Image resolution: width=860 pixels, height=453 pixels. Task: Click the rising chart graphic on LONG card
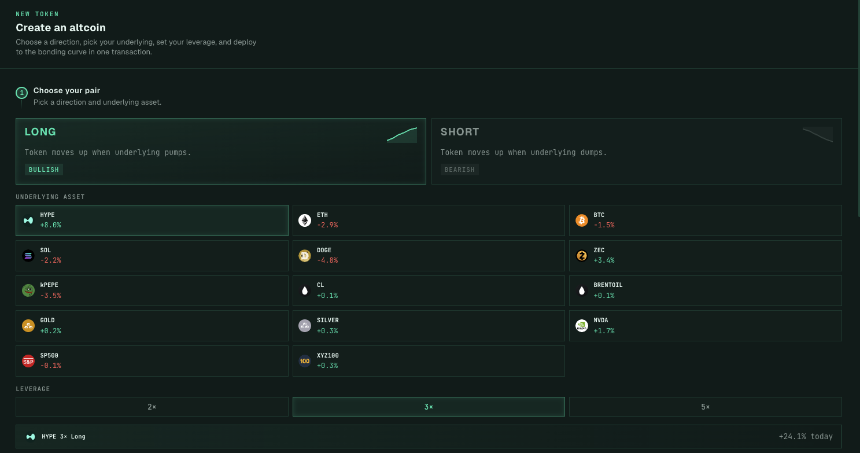(x=402, y=134)
